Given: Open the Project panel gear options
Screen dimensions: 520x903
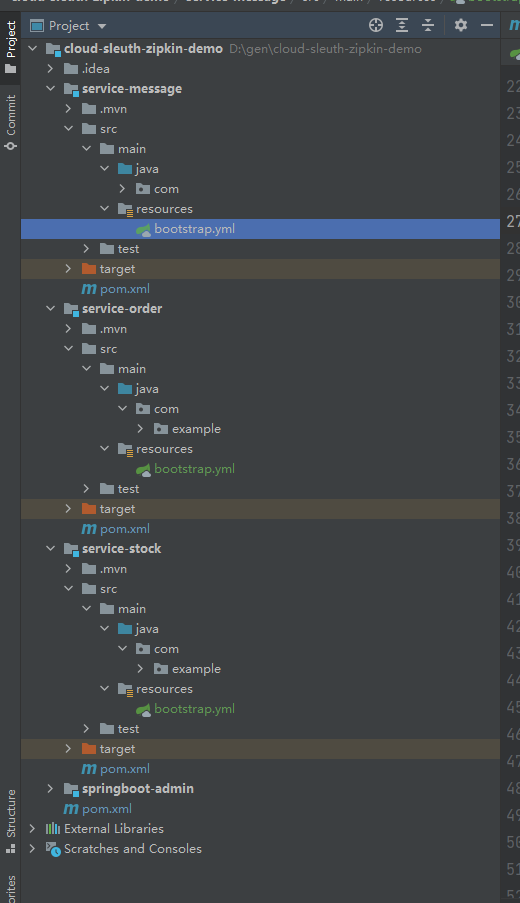Looking at the screenshot, I should coord(461,25).
